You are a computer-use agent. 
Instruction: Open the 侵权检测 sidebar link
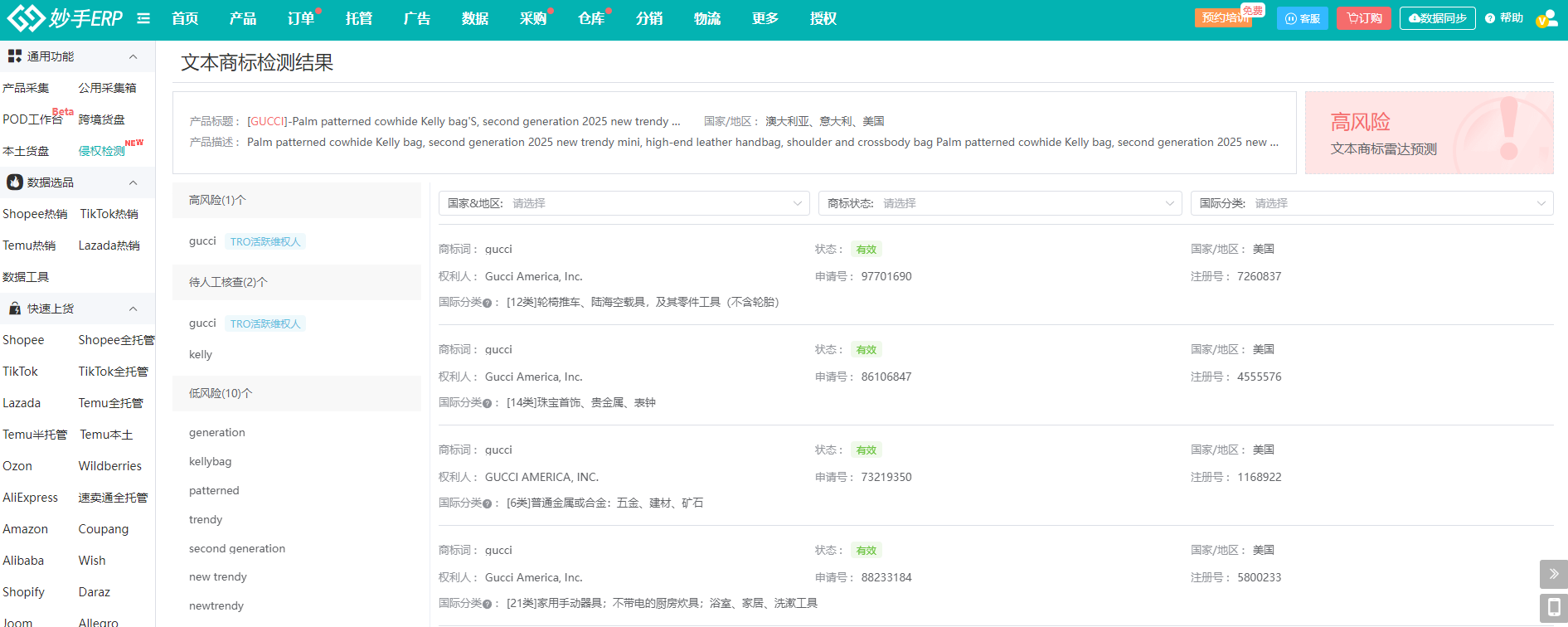pyautogui.click(x=101, y=151)
